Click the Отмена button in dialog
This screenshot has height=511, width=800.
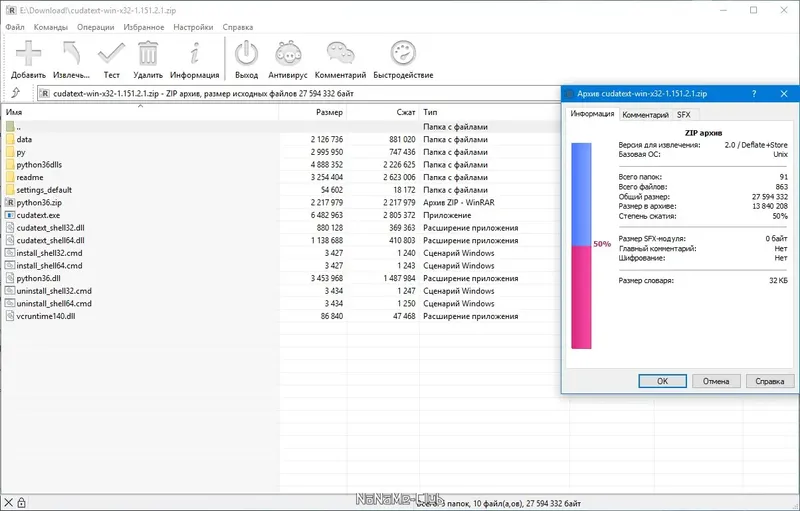click(x=716, y=381)
